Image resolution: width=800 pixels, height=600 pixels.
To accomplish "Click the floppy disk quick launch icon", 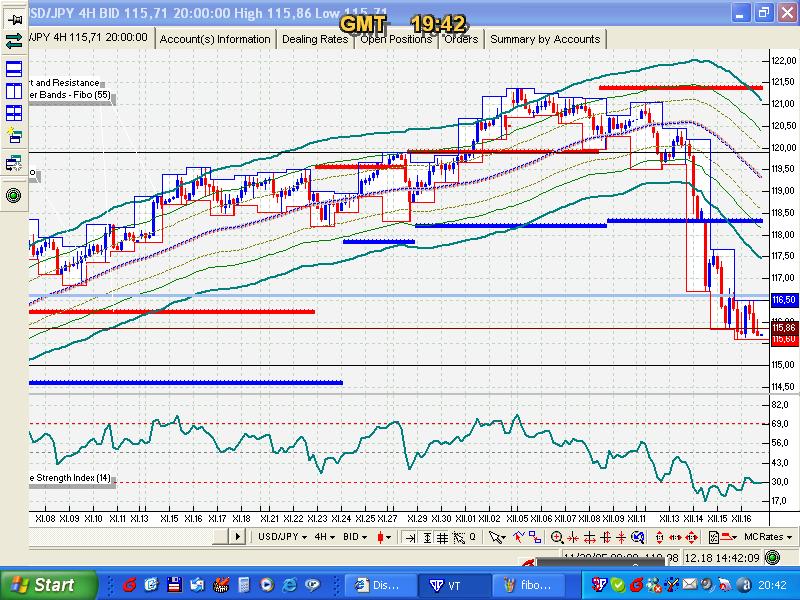I will [174, 585].
